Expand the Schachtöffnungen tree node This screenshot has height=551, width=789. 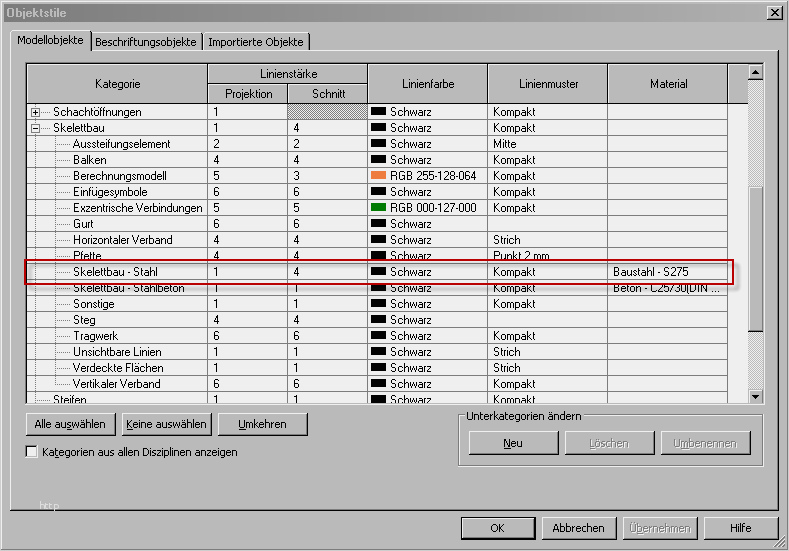(x=36, y=112)
